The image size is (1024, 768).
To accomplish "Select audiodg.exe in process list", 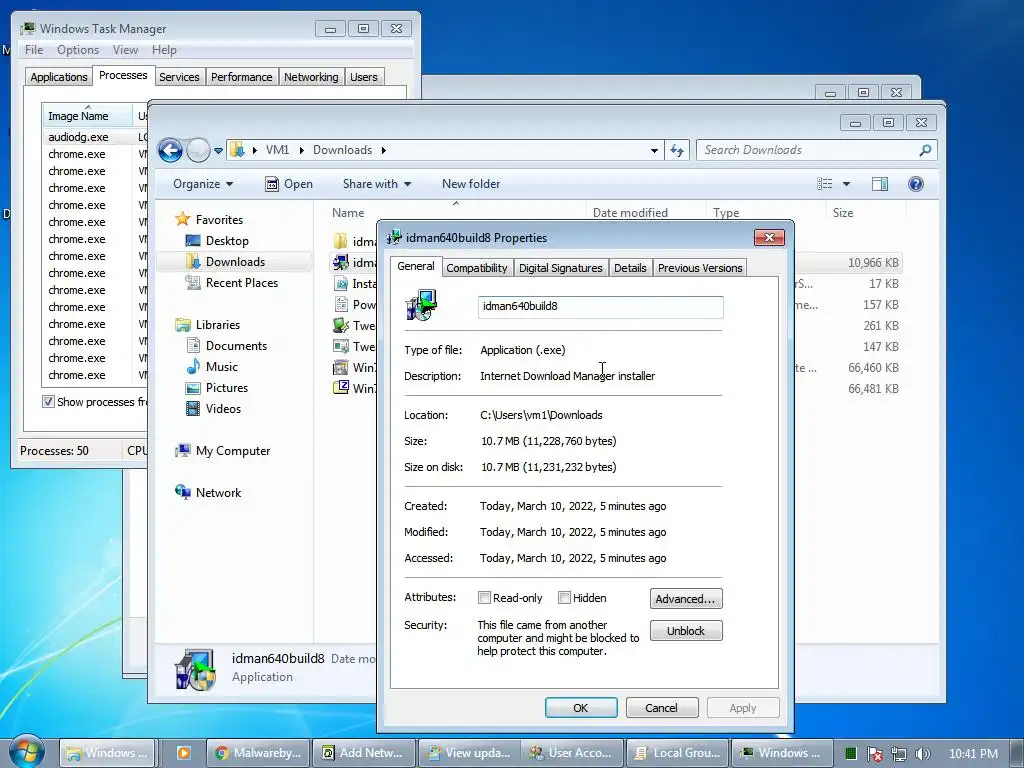I will [78, 137].
